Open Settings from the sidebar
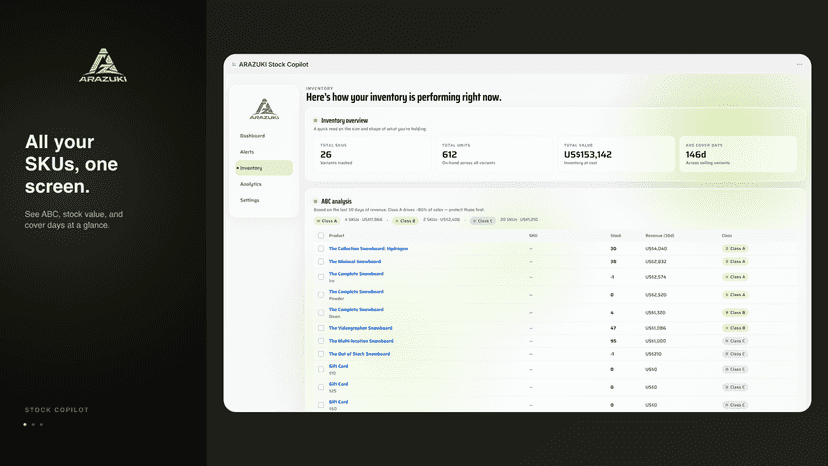 249,200
